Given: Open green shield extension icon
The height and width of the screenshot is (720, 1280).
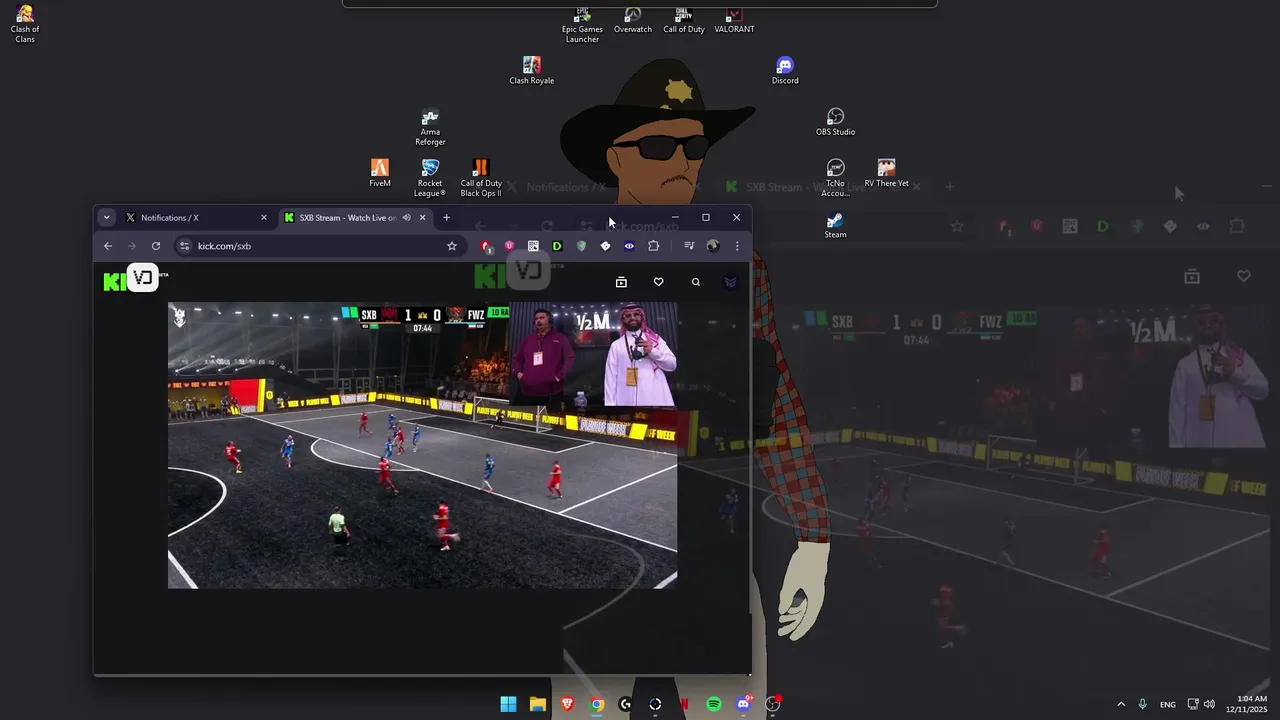Looking at the screenshot, I should click(x=581, y=246).
